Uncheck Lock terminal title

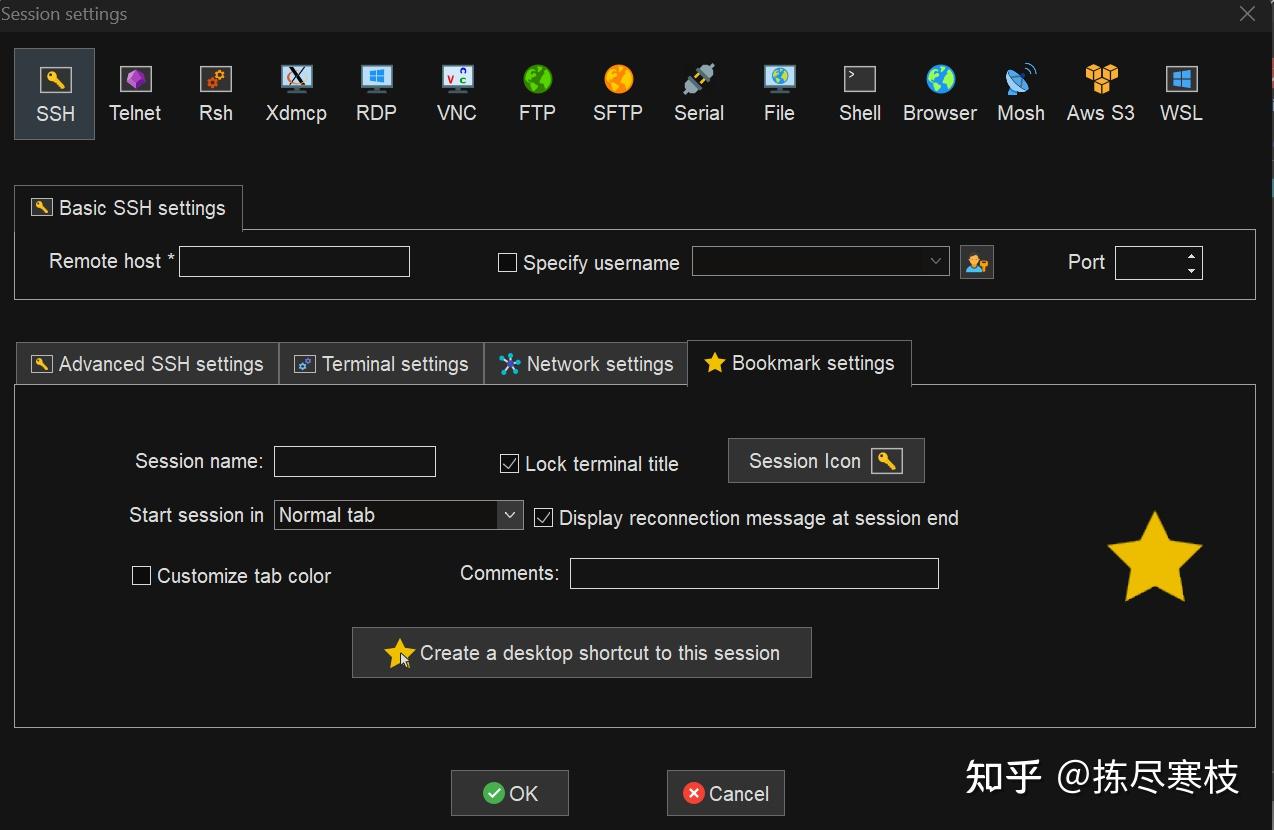pos(510,463)
